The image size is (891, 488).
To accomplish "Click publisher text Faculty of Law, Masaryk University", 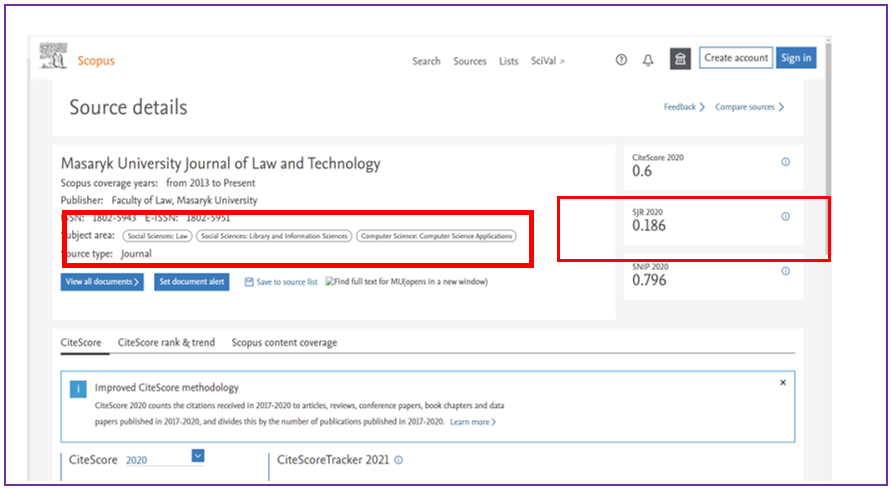I will [x=184, y=201].
